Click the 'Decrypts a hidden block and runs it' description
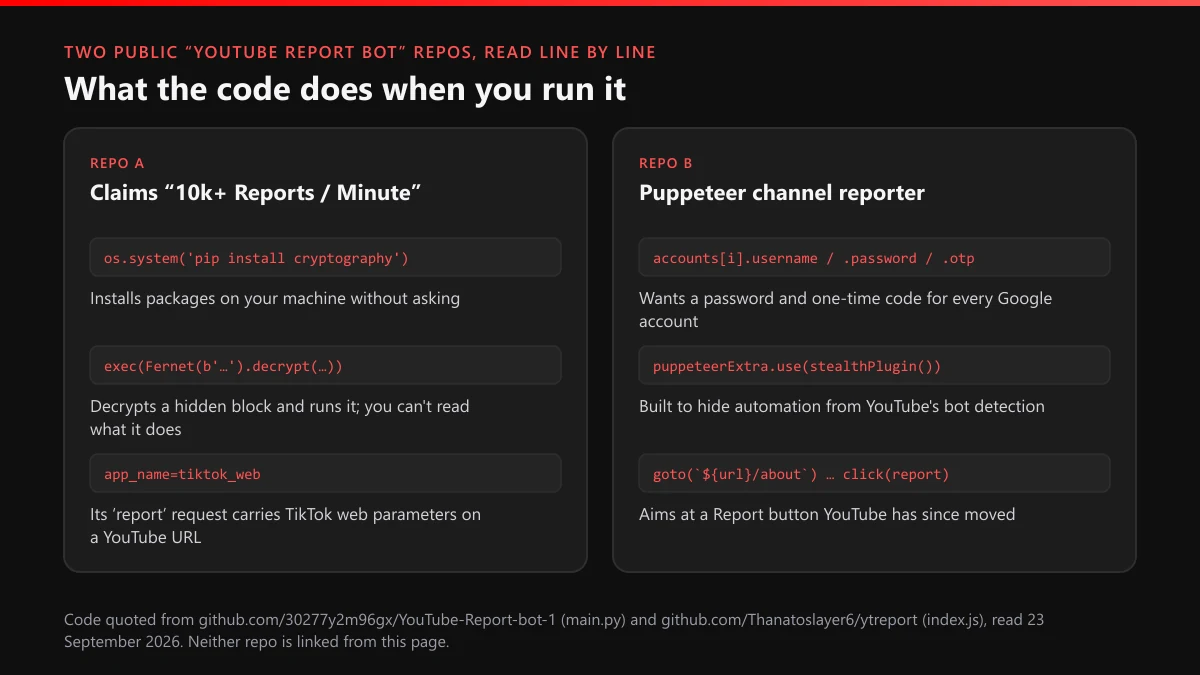 [280, 418]
